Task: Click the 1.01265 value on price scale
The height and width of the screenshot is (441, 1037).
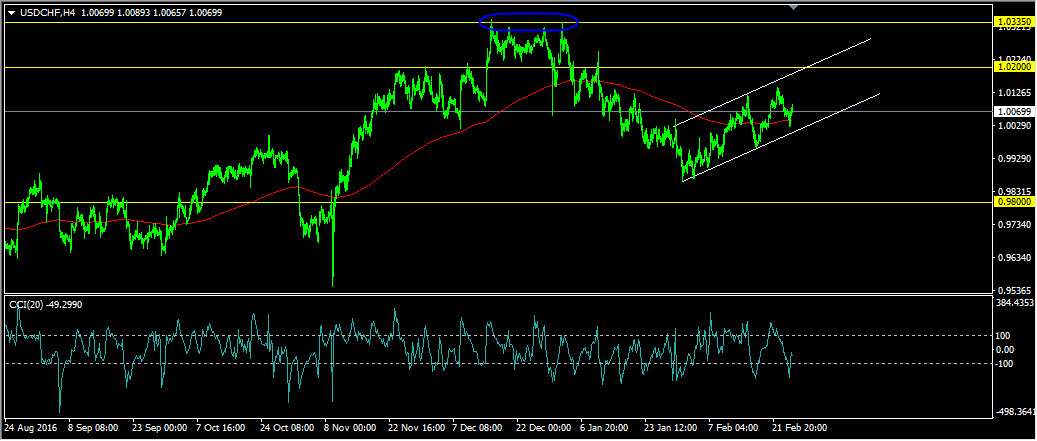Action: (1013, 92)
